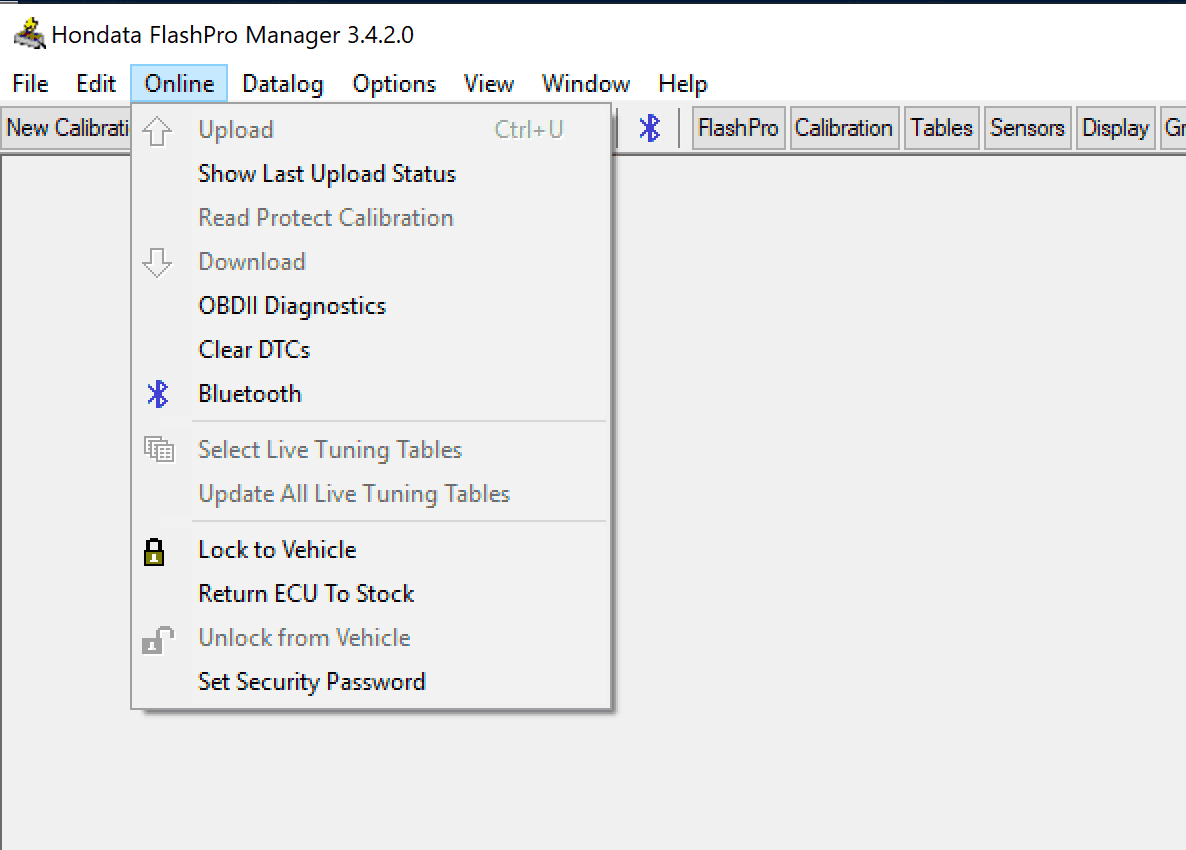Click the padlock icon beside Lock to Vehicle

click(154, 551)
